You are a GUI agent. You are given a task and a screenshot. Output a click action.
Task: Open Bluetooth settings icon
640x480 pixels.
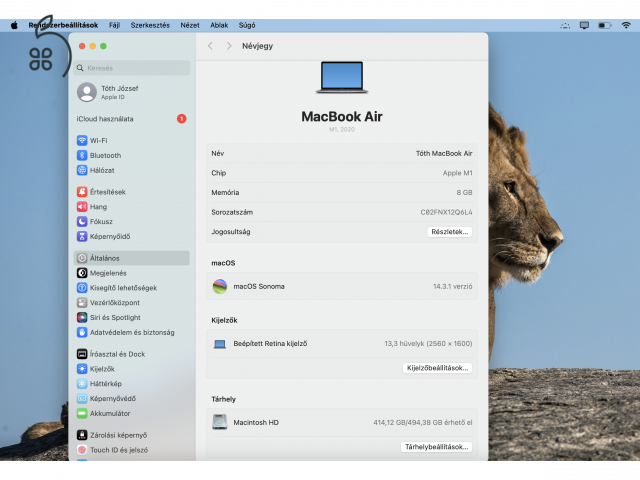click(82, 156)
